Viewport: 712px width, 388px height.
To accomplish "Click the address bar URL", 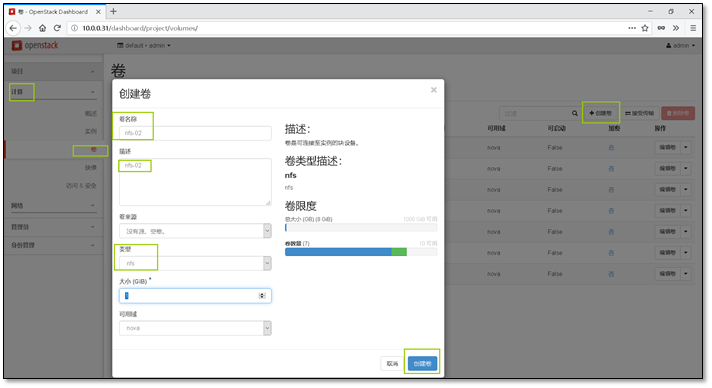I will pyautogui.click(x=140, y=28).
